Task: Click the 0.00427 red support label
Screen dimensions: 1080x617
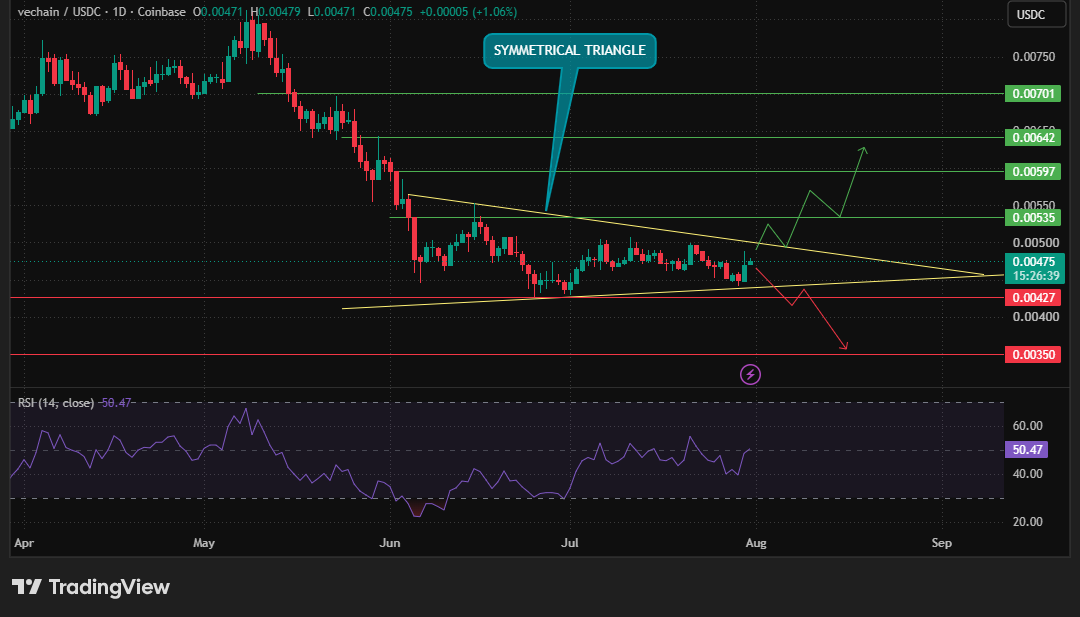Action: [1032, 297]
